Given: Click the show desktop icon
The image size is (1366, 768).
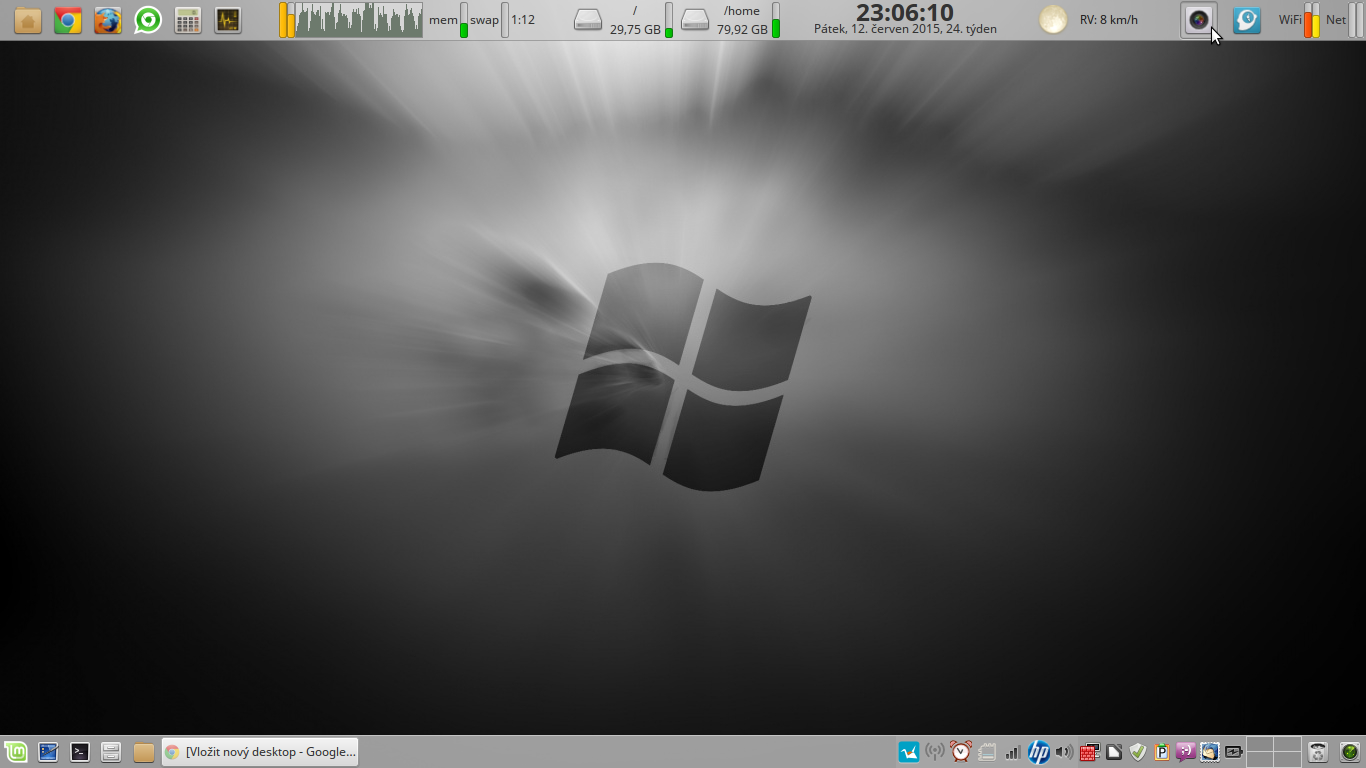Looking at the screenshot, I should (x=48, y=752).
